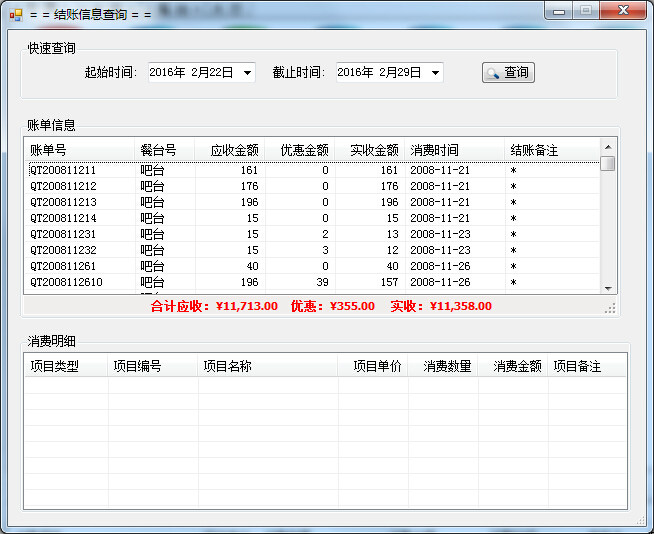
Task: Click the 查询 search button
Action: click(x=508, y=73)
